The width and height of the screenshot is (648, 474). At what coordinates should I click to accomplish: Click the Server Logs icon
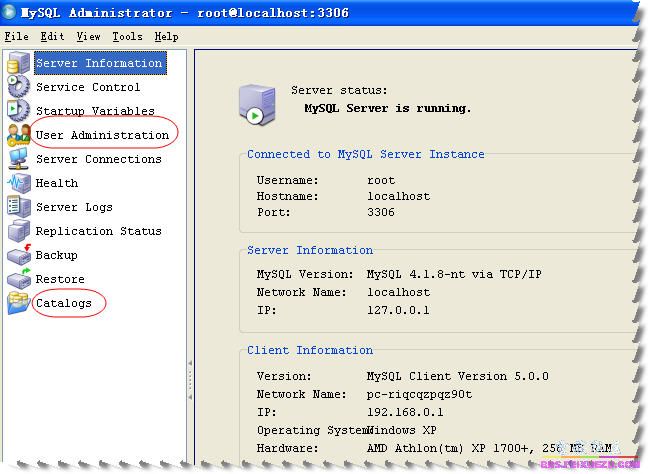(x=19, y=207)
